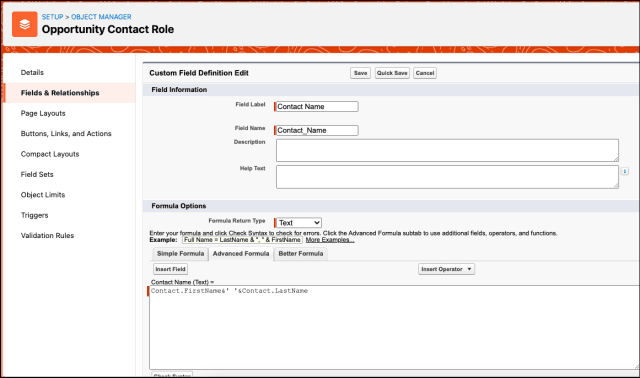Viewport: 640px width, 378px height.
Task: Click inside the formula editor text area
Action: 394,327
